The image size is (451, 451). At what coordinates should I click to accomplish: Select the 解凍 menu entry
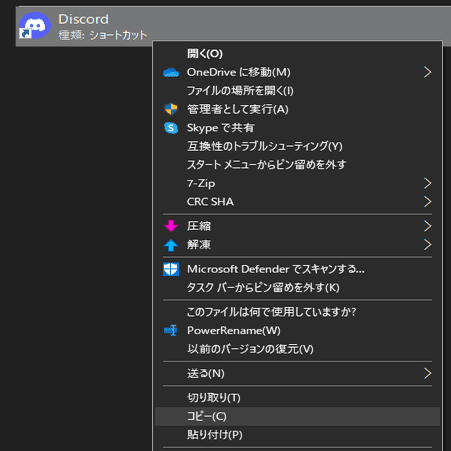(297, 245)
